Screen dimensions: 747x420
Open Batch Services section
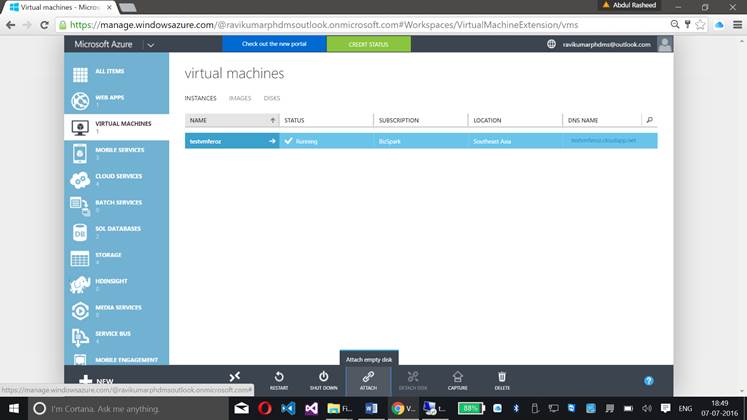(x=116, y=206)
